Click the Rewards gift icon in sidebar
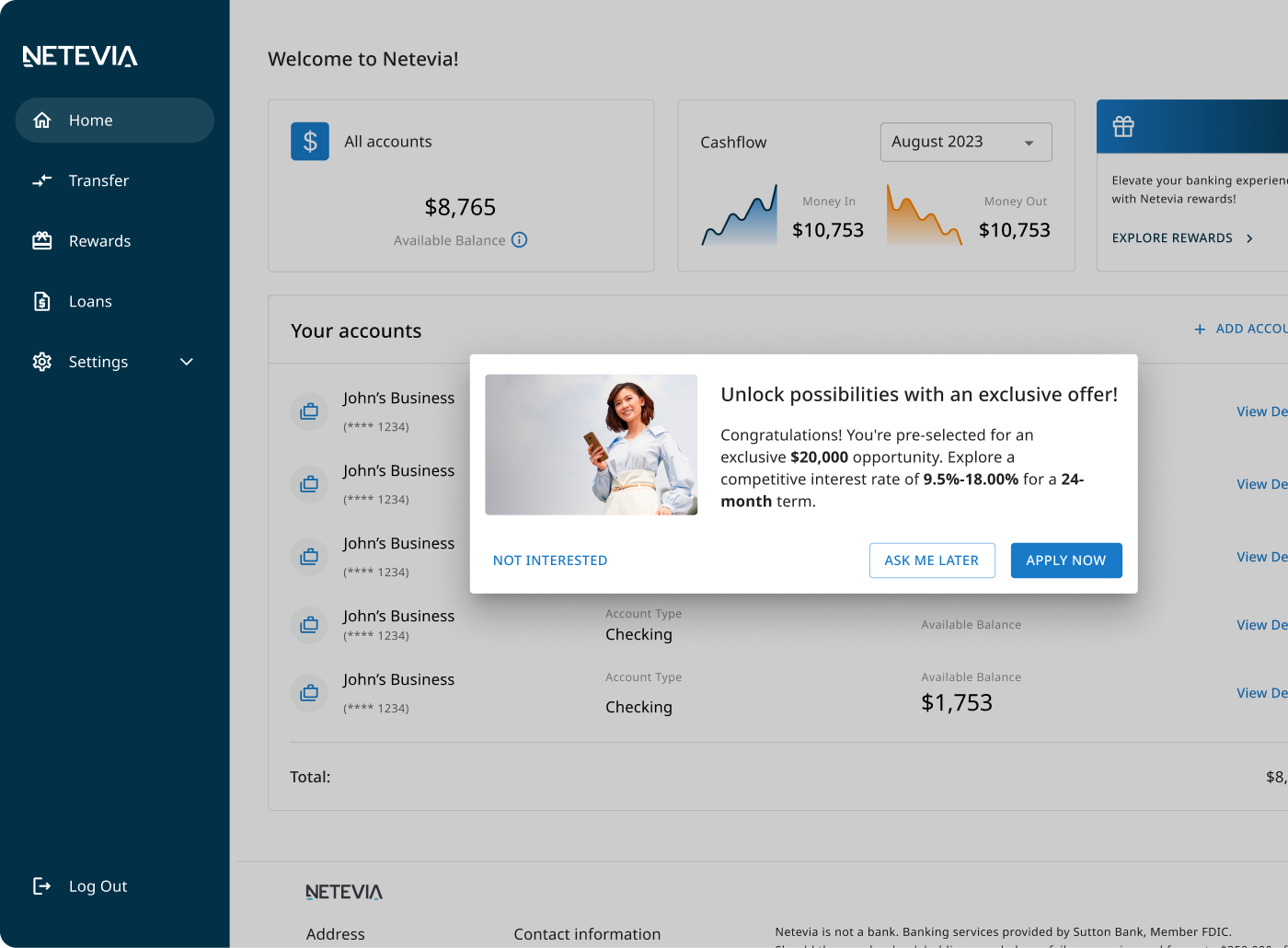Image resolution: width=1288 pixels, height=948 pixels. [x=41, y=240]
